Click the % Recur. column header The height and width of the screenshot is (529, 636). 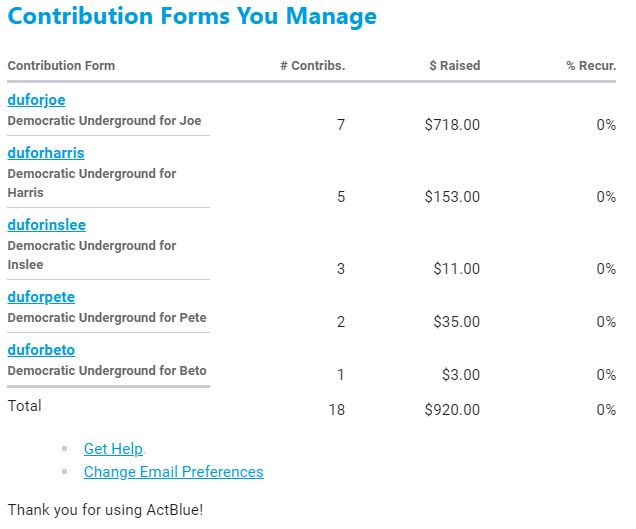(590, 66)
